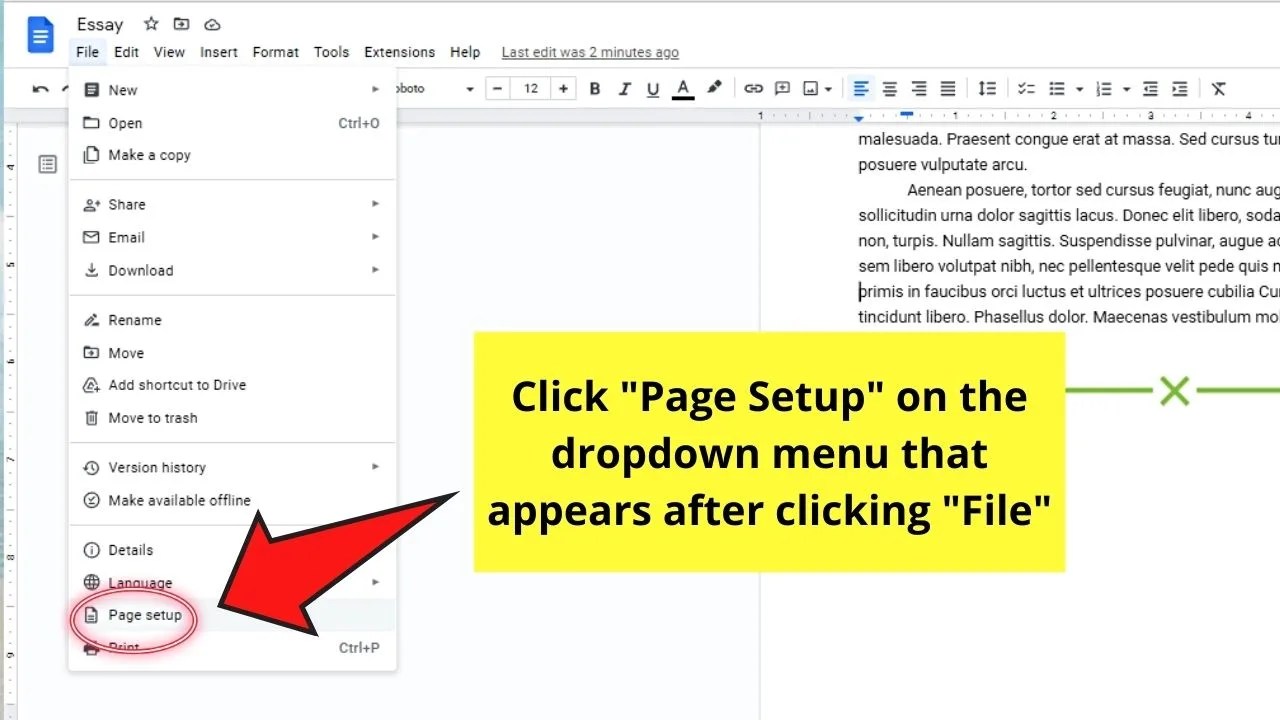Open line spacing options

987,88
